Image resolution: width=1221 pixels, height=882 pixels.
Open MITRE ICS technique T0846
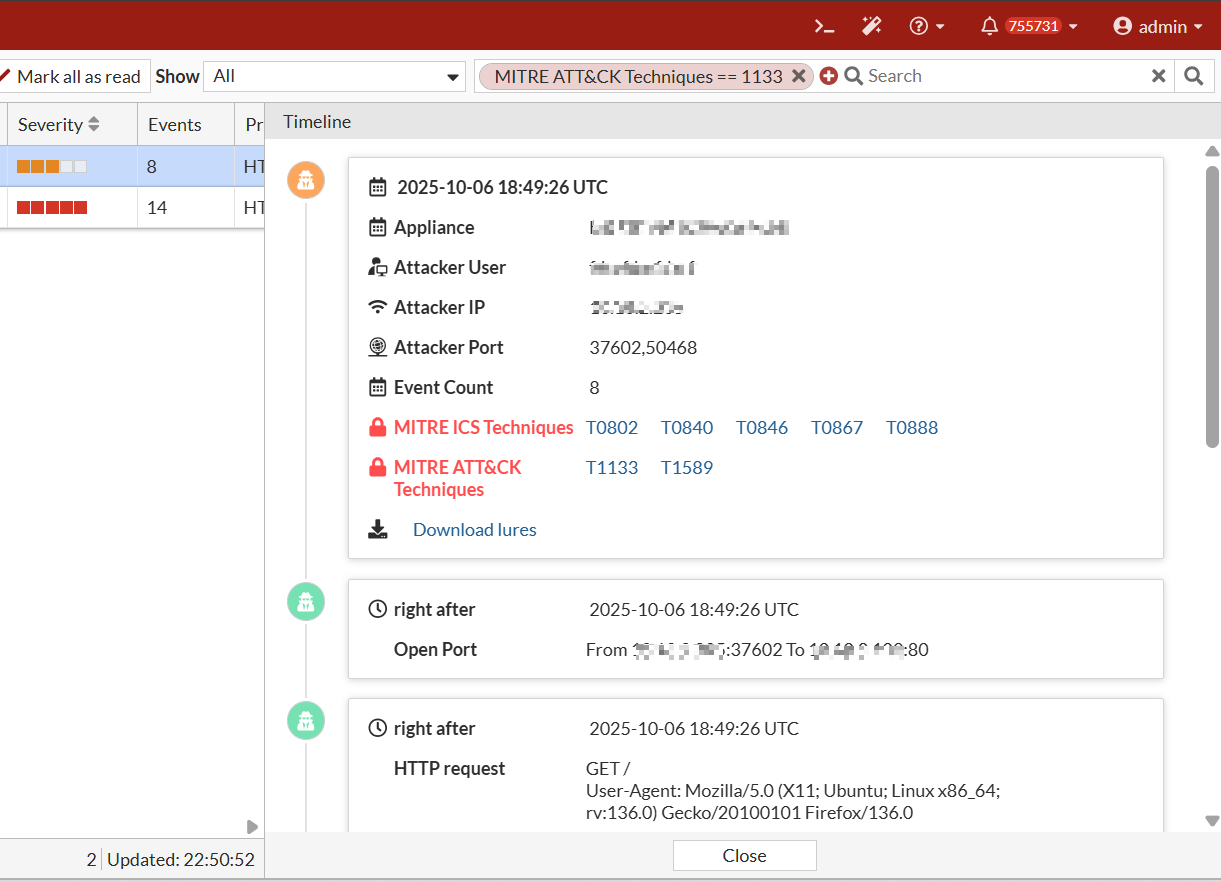coord(762,428)
